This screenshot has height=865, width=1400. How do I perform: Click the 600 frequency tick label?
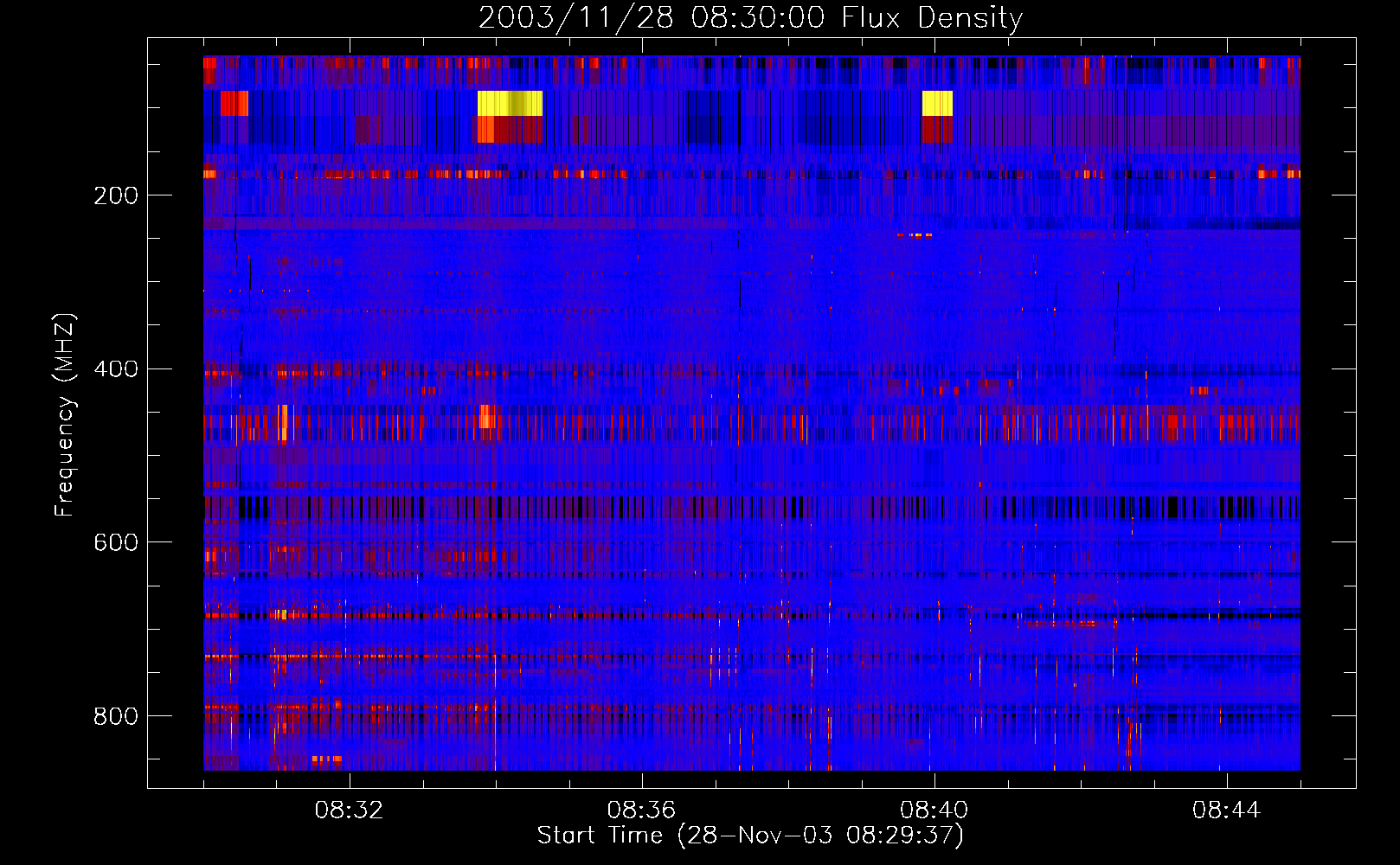(x=116, y=542)
